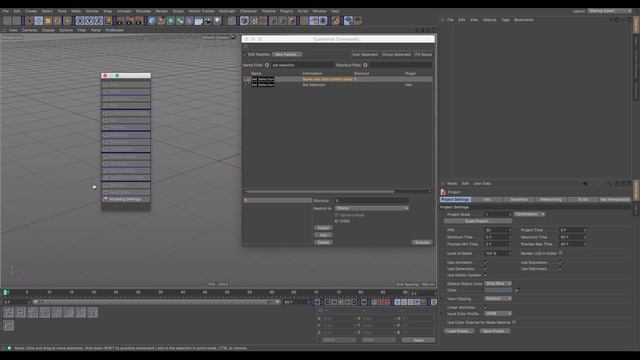Click the Camera icon in toolbar
Viewport: 640px width, 360px height.
click(x=208, y=21)
